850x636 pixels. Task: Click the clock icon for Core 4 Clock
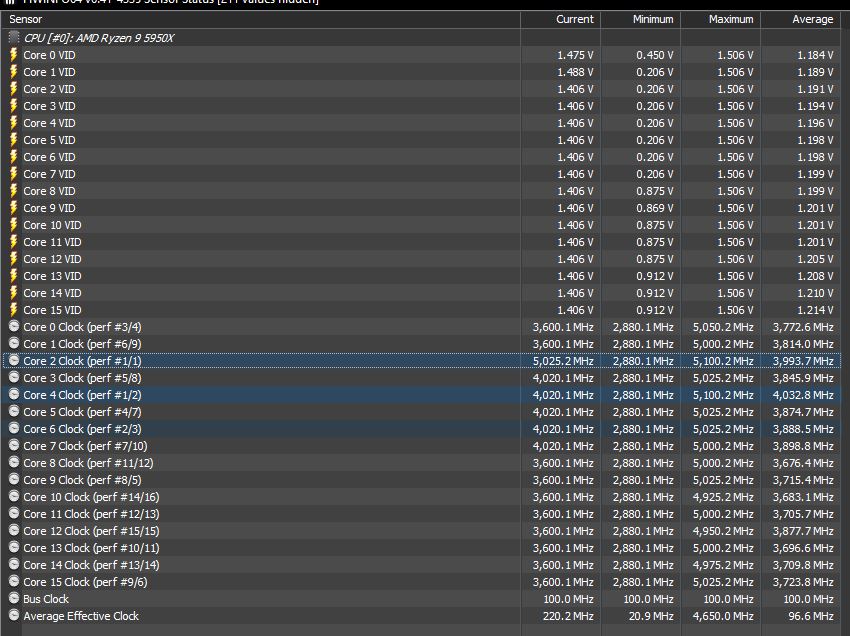14,394
